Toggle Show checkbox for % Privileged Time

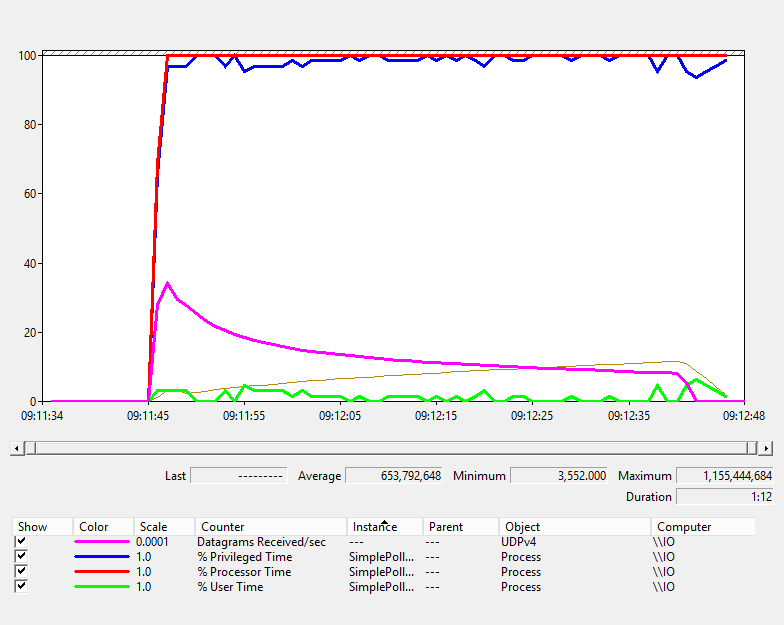[x=21, y=557]
